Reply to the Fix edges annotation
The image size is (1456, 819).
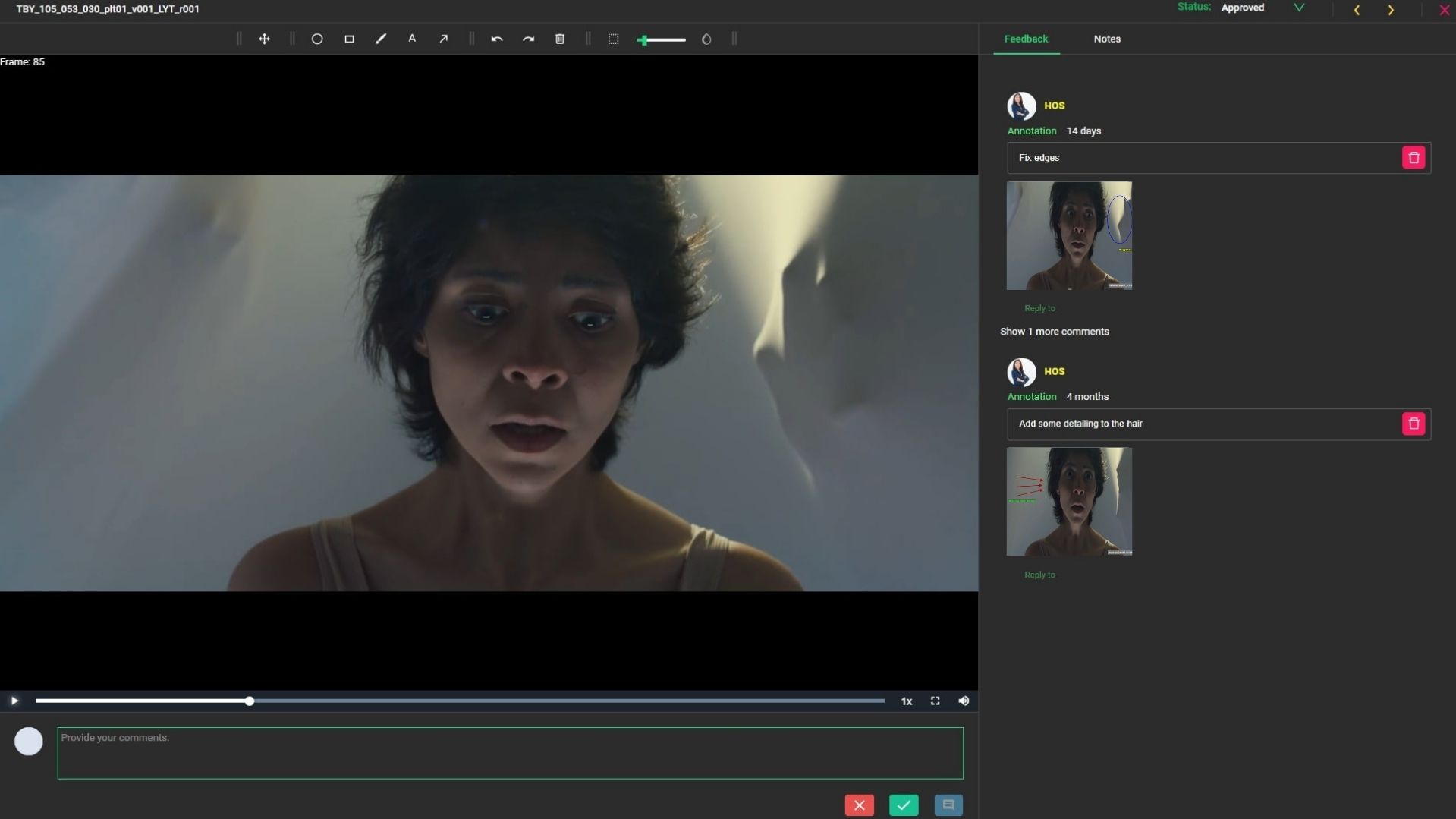1039,307
